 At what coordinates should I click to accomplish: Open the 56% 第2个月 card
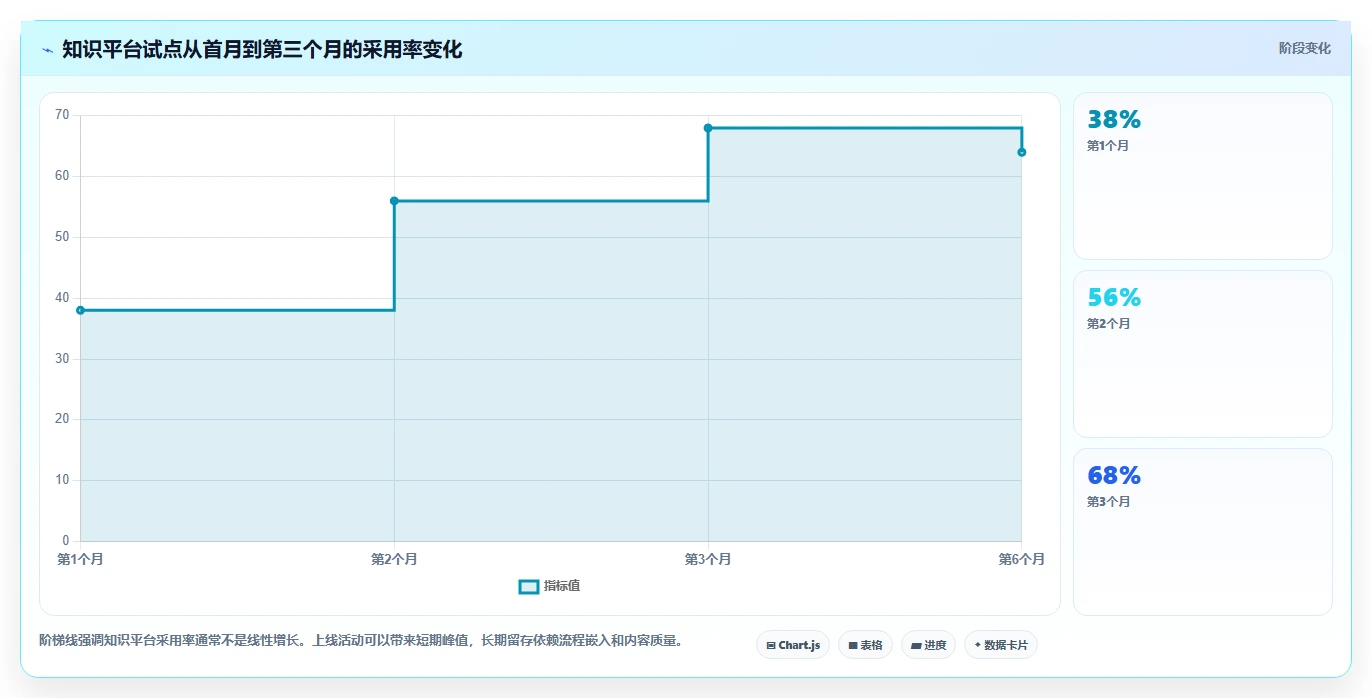(x=1203, y=354)
